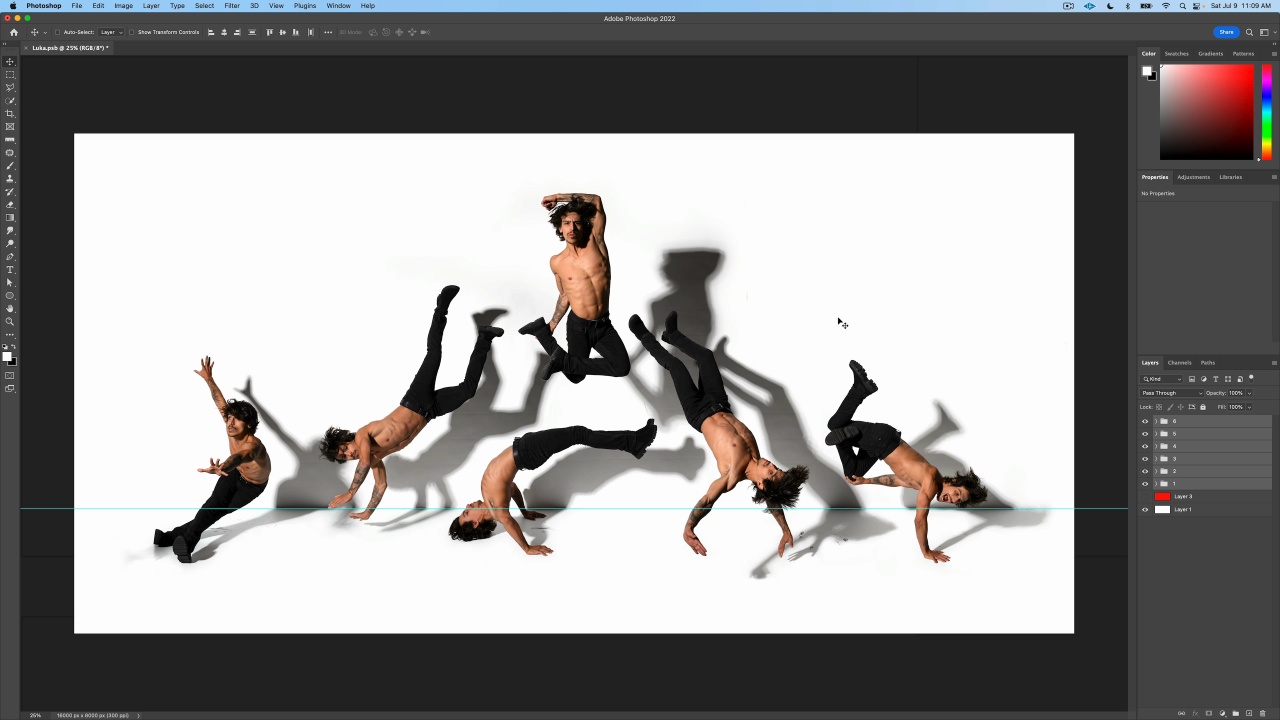Click the foreground color swatch in toolbar
Image resolution: width=1280 pixels, height=720 pixels.
tap(6, 356)
